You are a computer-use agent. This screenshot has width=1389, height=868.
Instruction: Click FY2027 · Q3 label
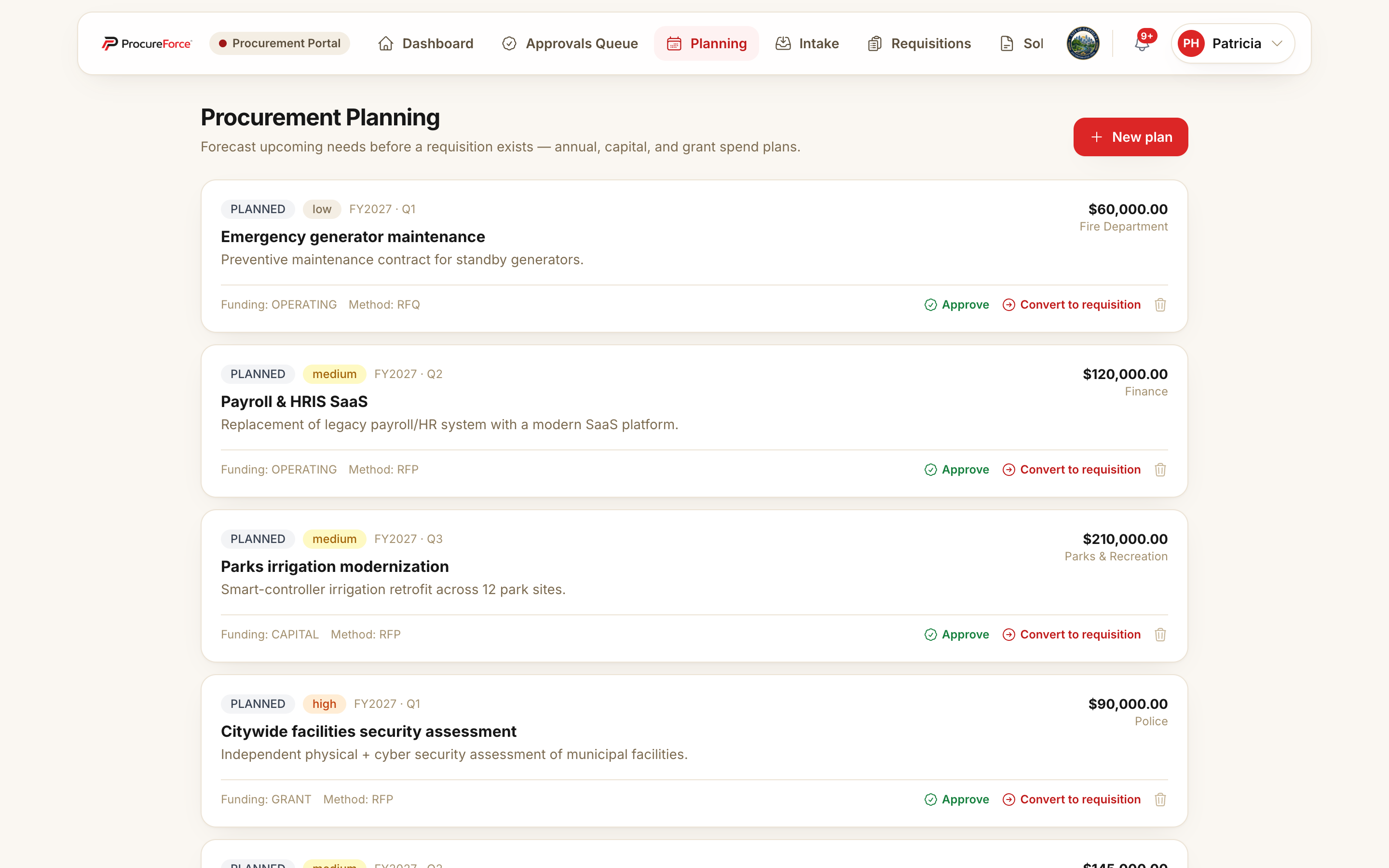[x=408, y=539]
